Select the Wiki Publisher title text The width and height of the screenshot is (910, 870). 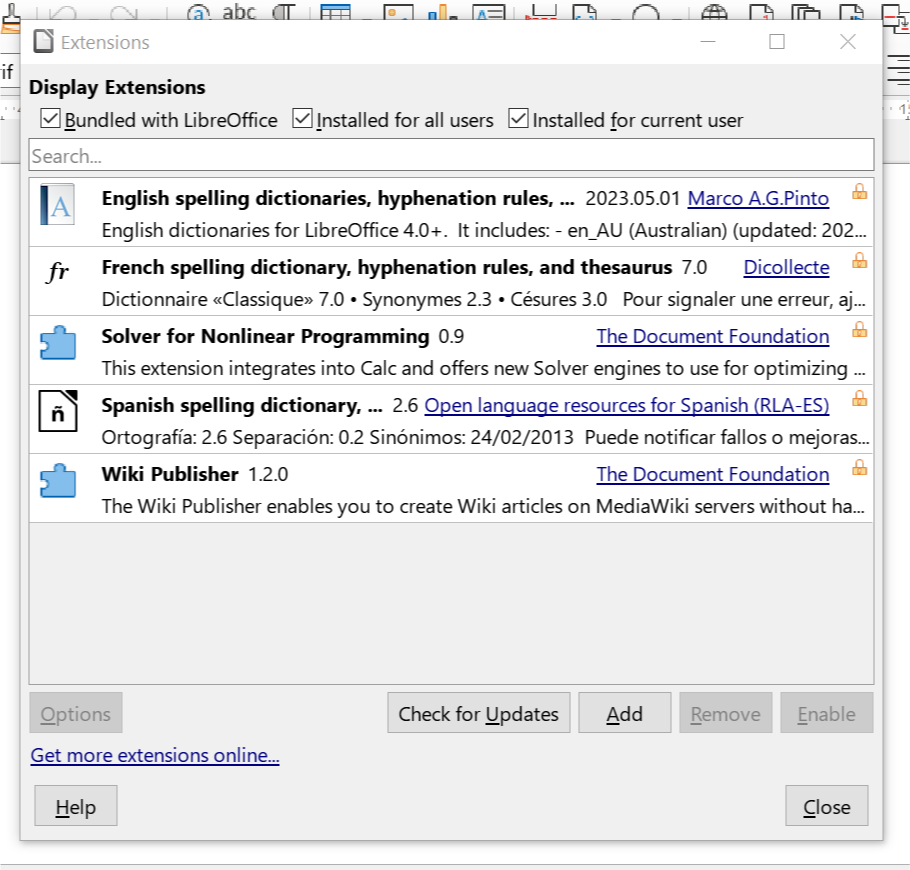point(170,475)
